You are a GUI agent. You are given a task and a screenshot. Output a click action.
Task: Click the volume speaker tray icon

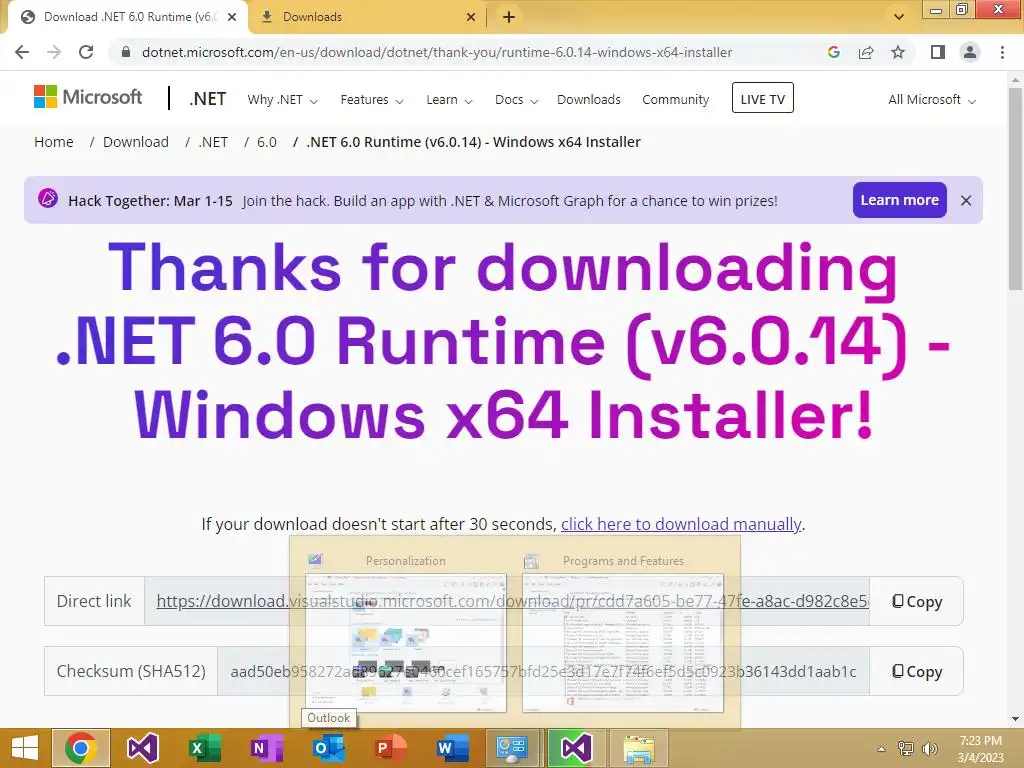930,749
